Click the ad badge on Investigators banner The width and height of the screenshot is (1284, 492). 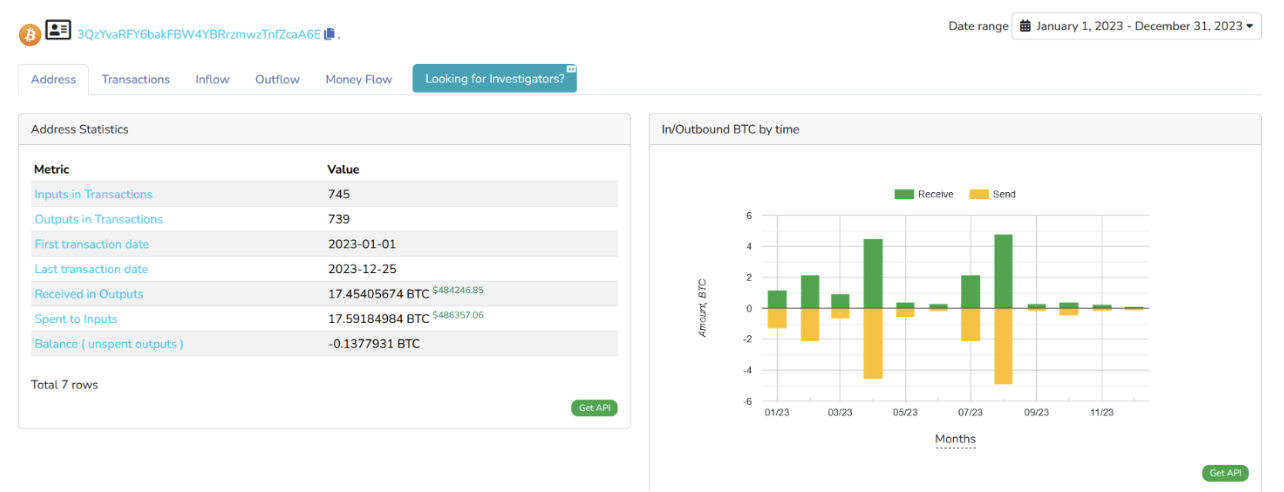571,69
